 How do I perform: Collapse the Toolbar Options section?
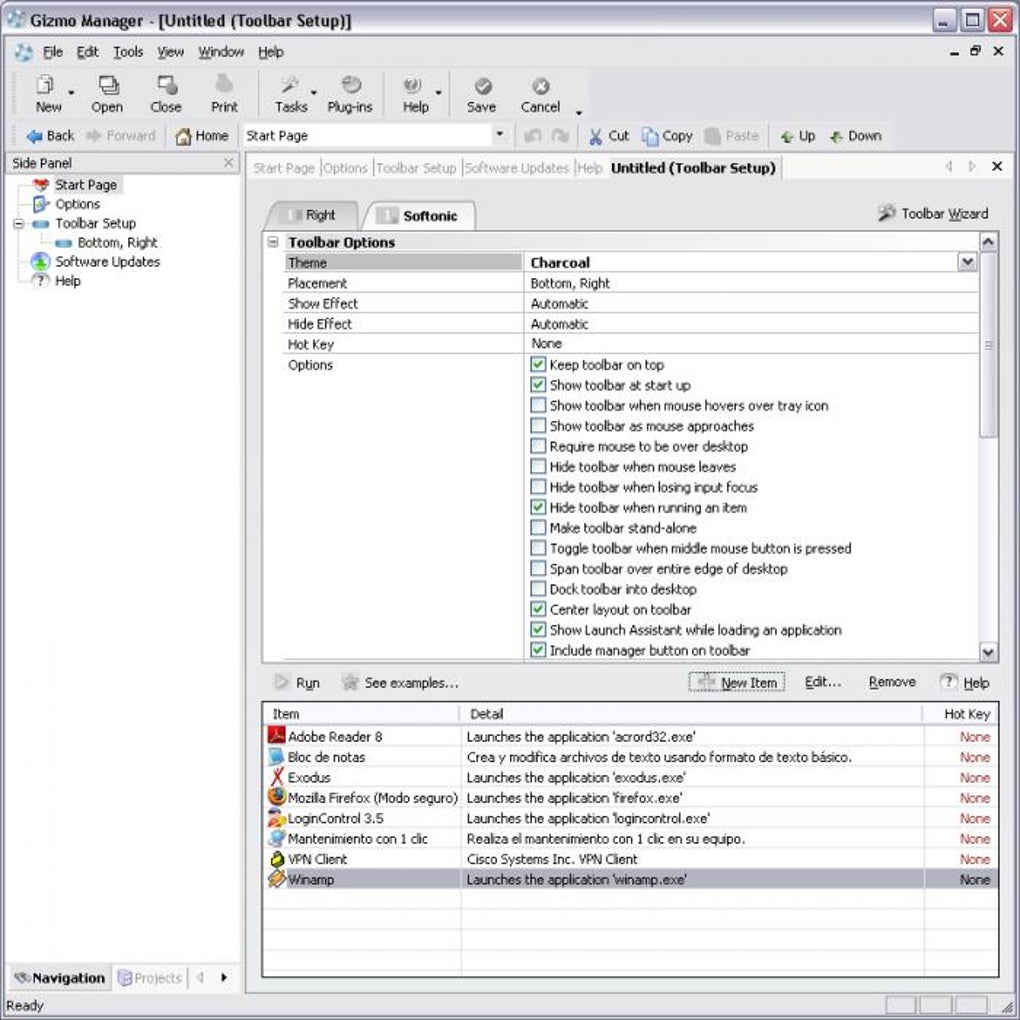(275, 242)
